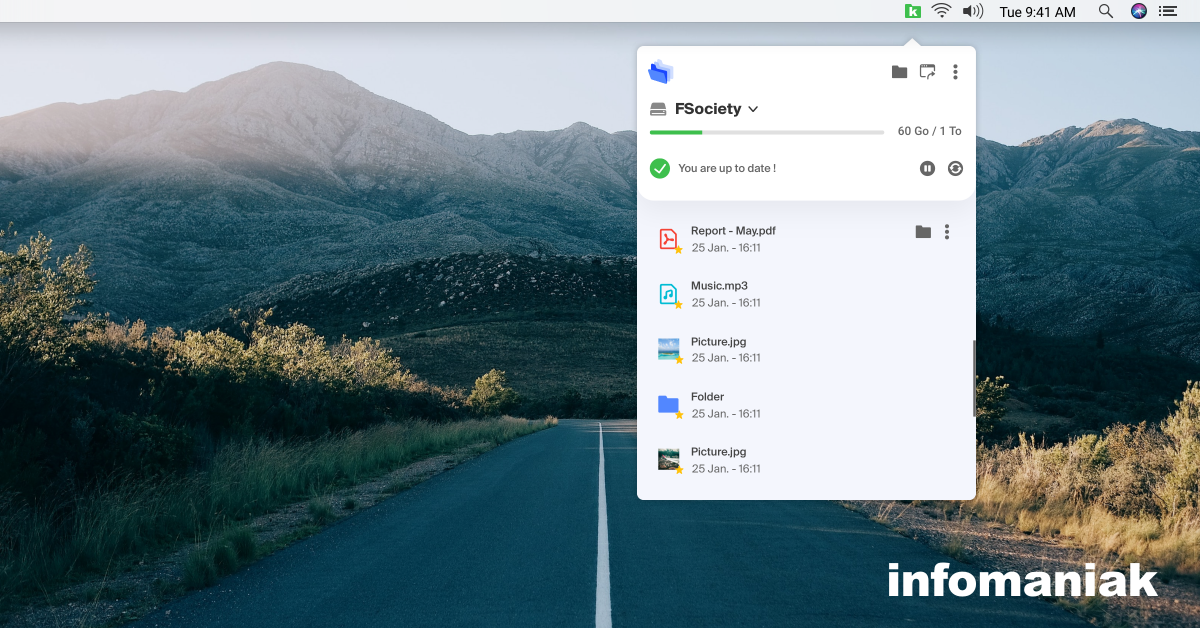Open the volume control in menu bar
The height and width of the screenshot is (628, 1200).
coord(972,11)
